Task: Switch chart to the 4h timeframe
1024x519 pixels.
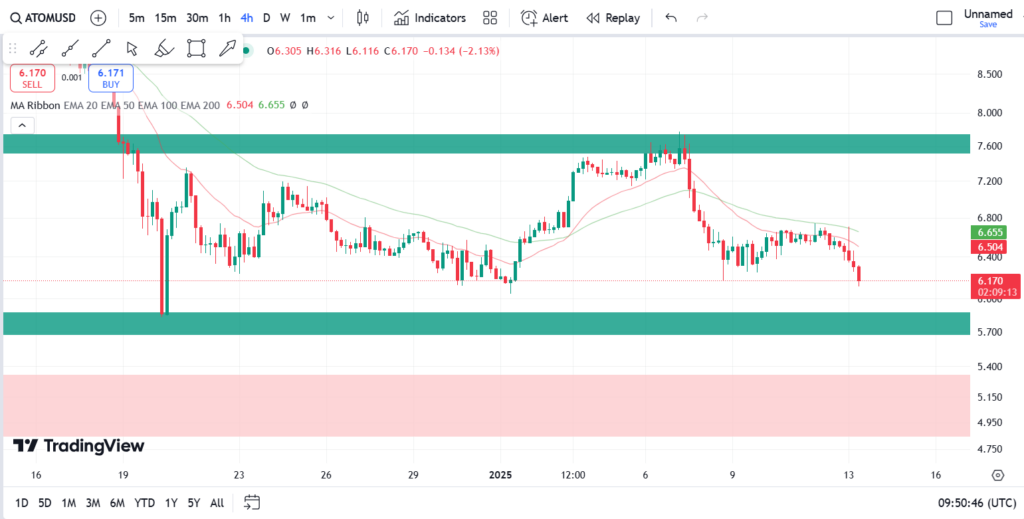Action: click(x=246, y=18)
